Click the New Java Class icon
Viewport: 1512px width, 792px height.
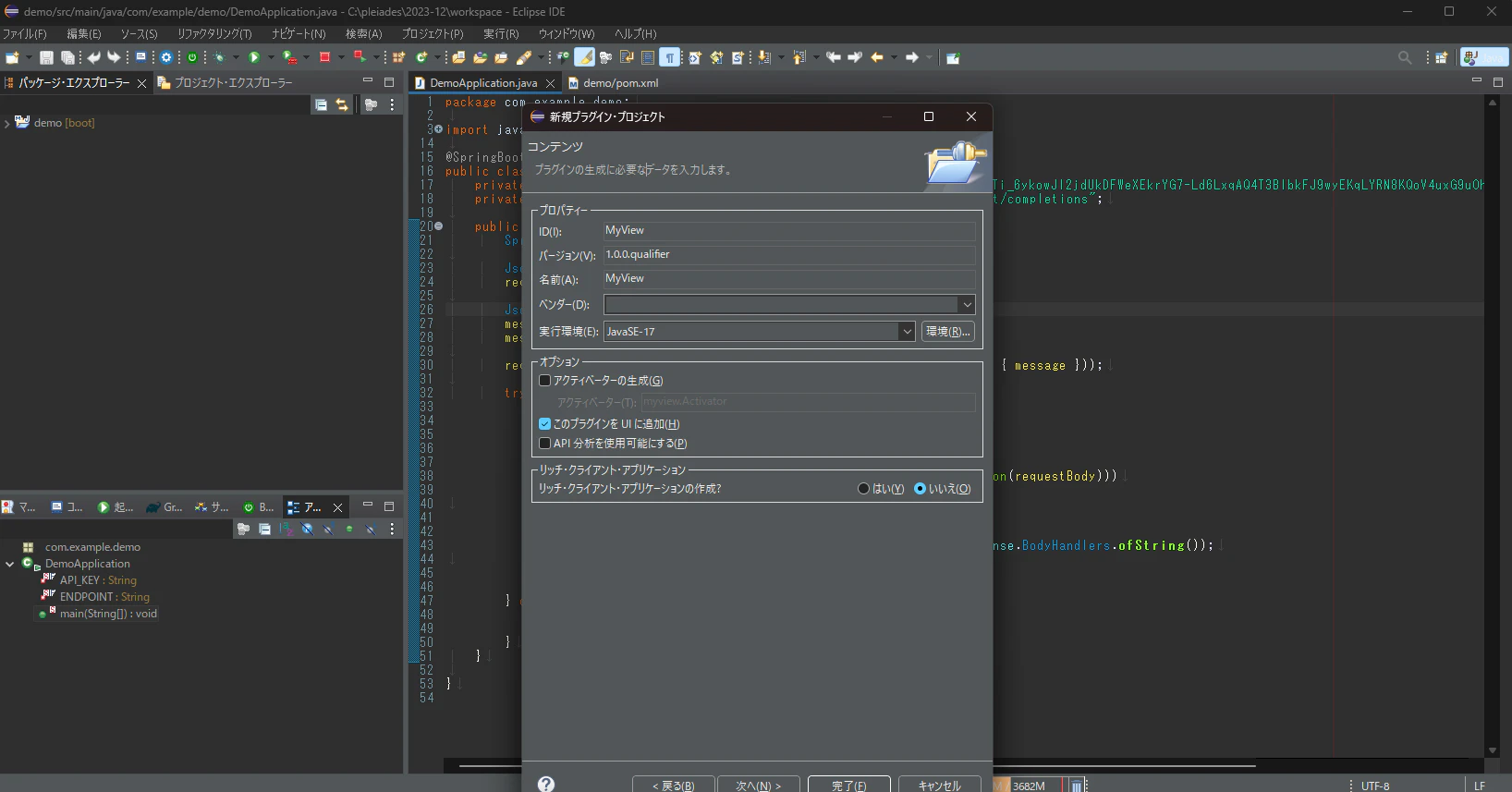point(421,57)
